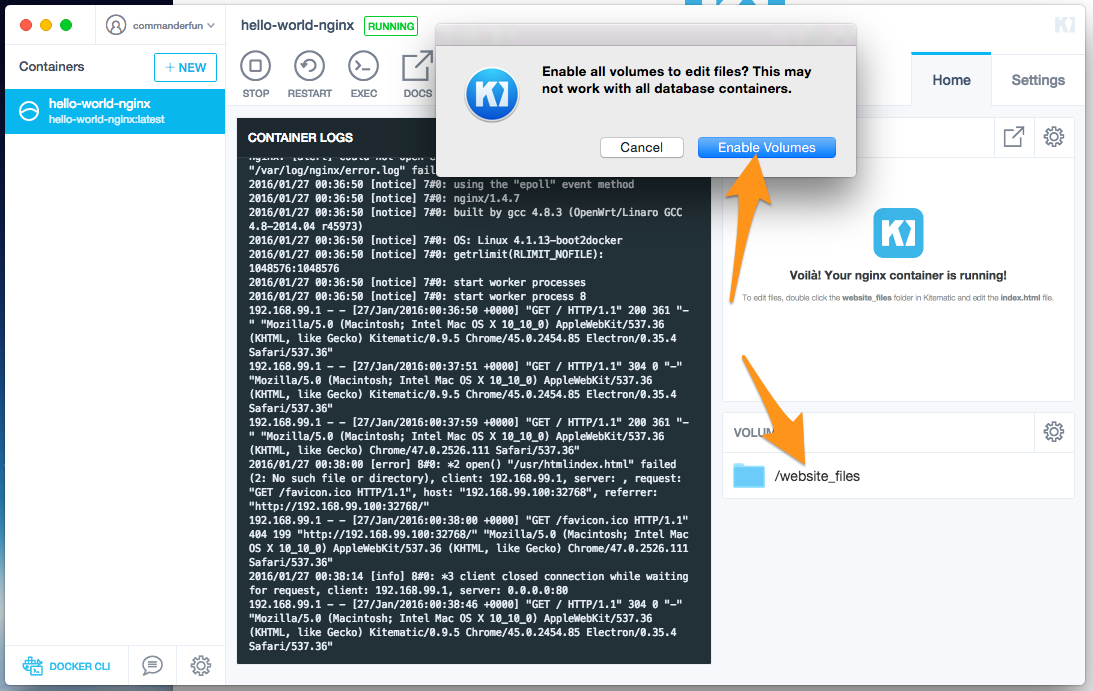
Task: Select hello-world-nginx in containers list
Action: tap(115, 111)
